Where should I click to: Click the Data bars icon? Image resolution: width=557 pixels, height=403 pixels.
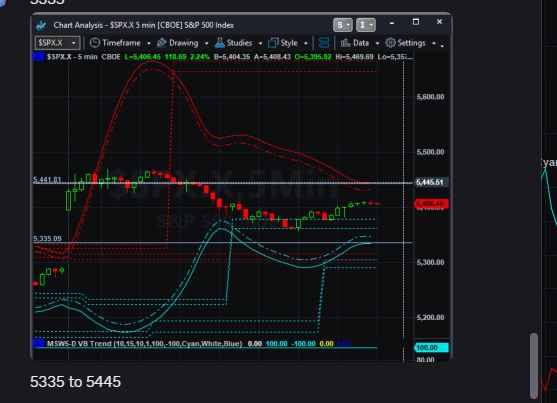tap(346, 43)
